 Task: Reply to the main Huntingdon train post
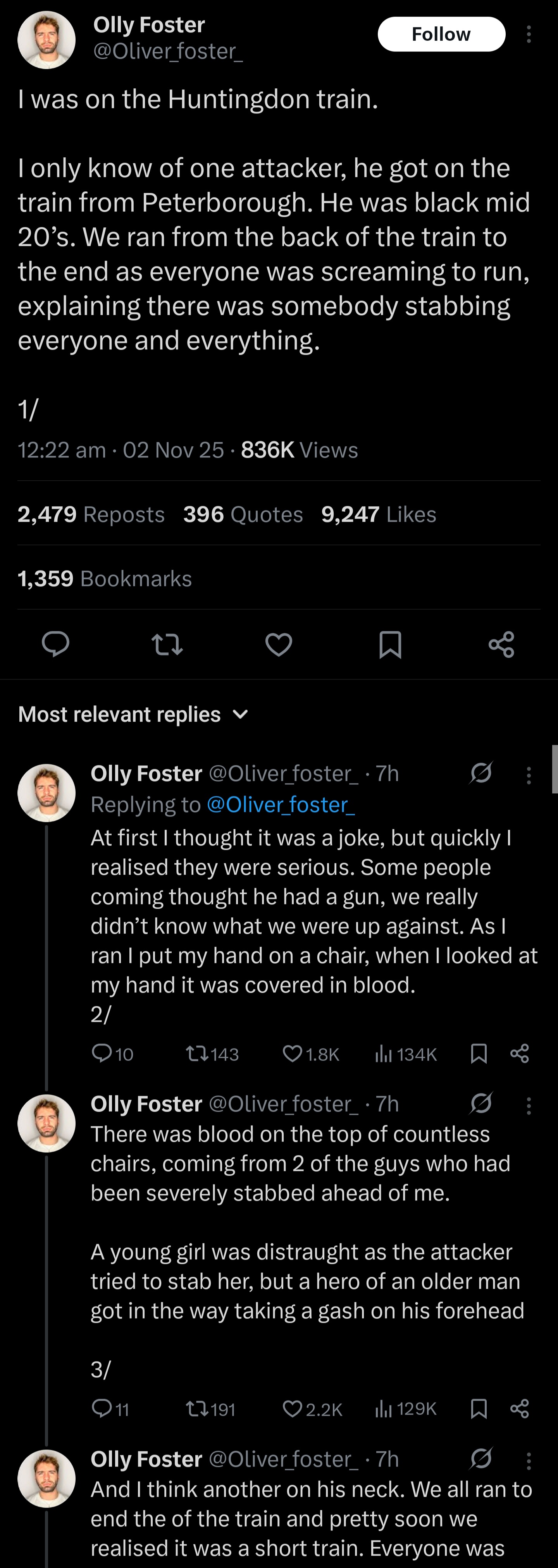tap(55, 644)
